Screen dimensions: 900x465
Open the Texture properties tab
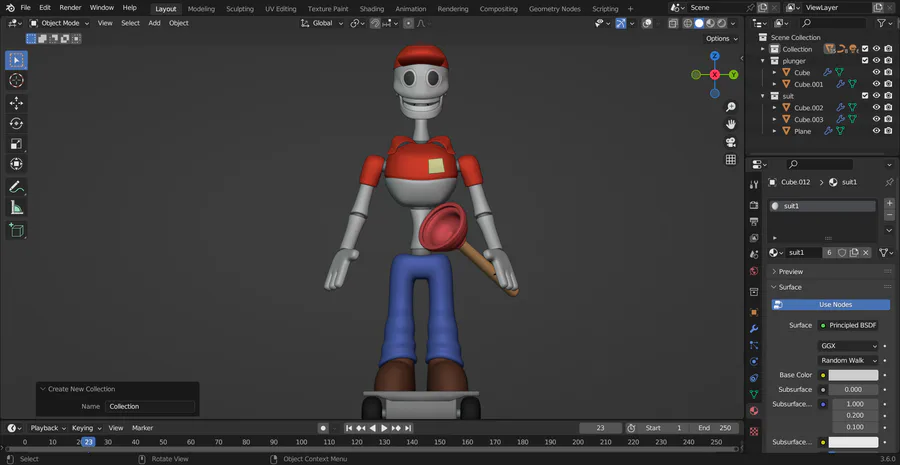(x=754, y=431)
